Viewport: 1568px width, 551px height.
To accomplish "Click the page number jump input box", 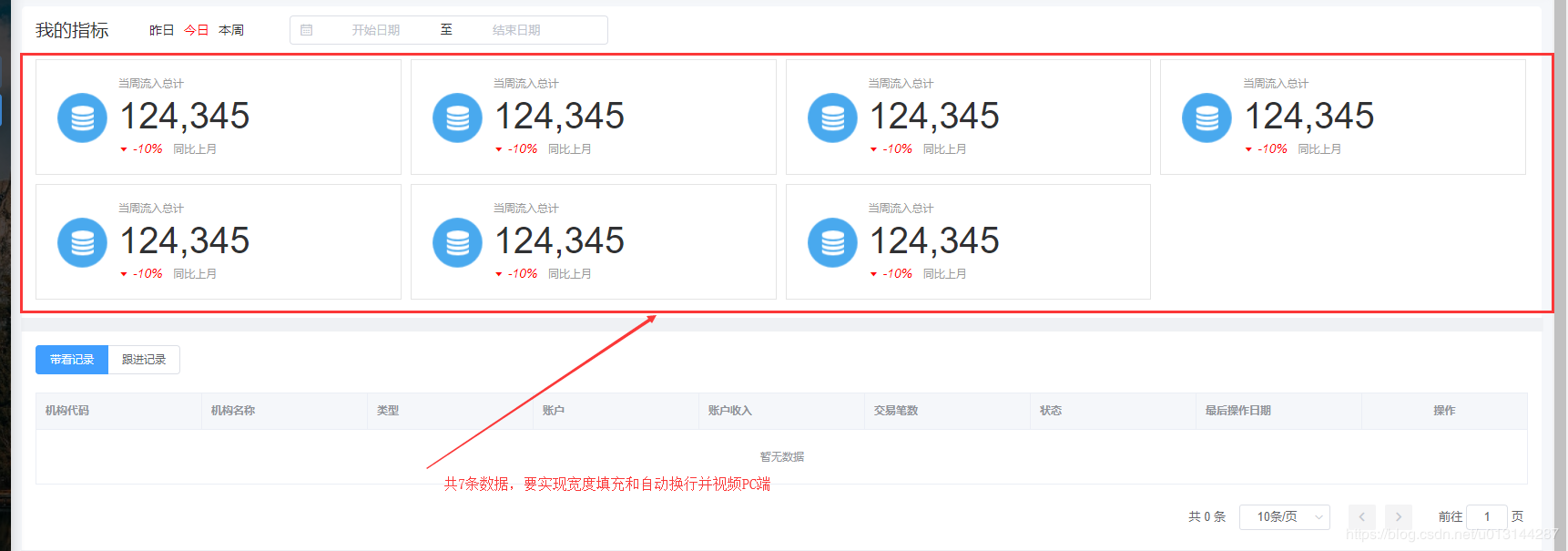I will point(1487,516).
